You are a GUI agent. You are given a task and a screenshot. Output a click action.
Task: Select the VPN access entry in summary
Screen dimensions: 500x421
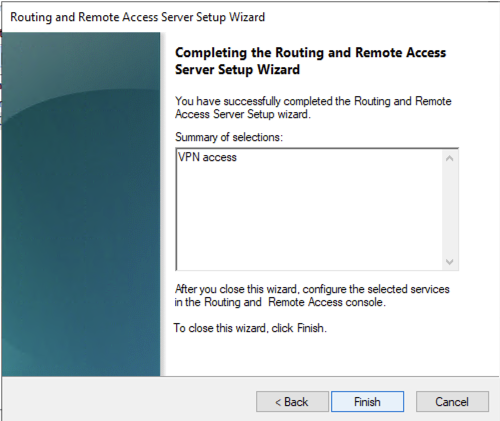pos(207,157)
